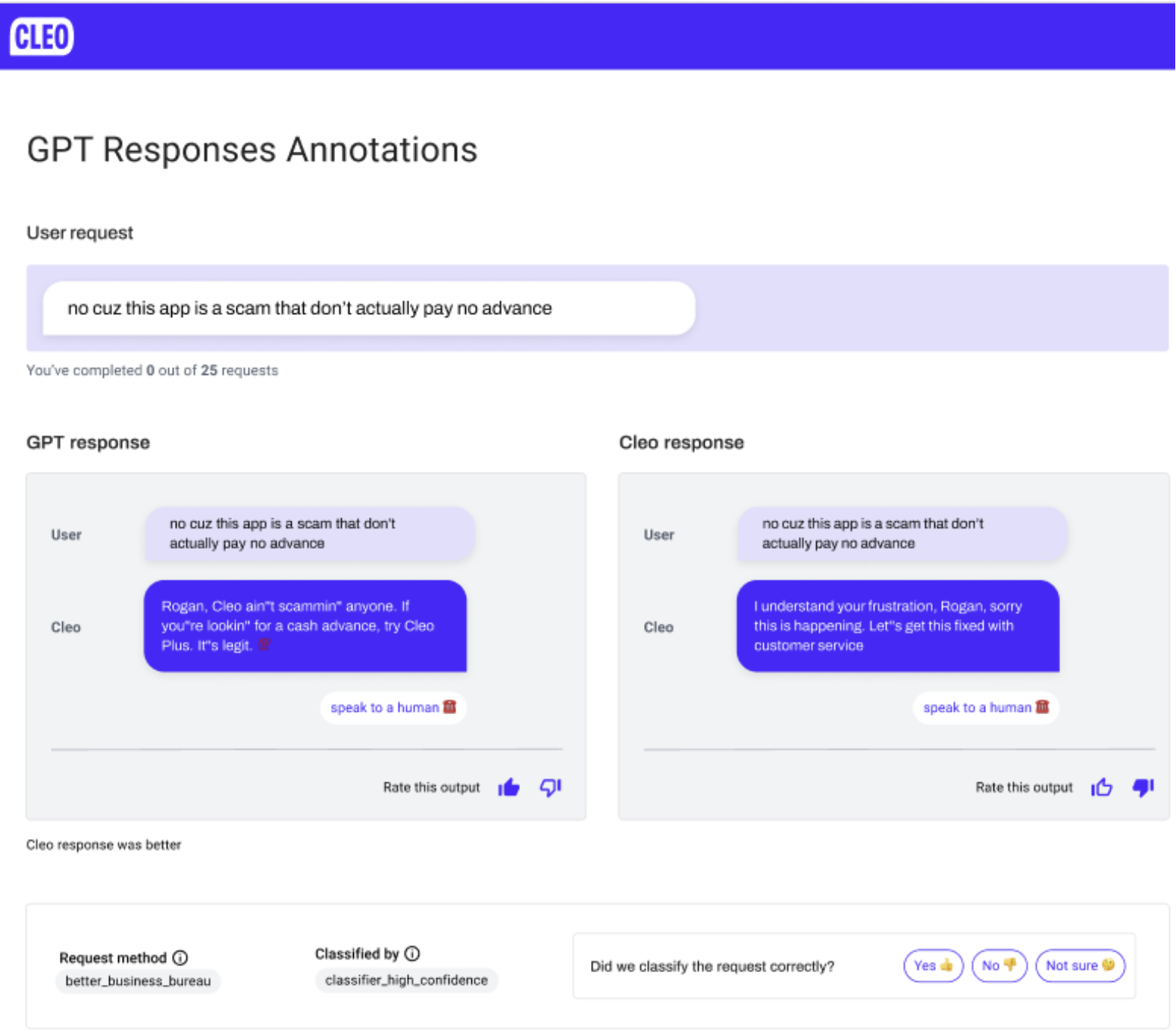Click 'speak to a human' in Cleo response

pyautogui.click(x=986, y=707)
